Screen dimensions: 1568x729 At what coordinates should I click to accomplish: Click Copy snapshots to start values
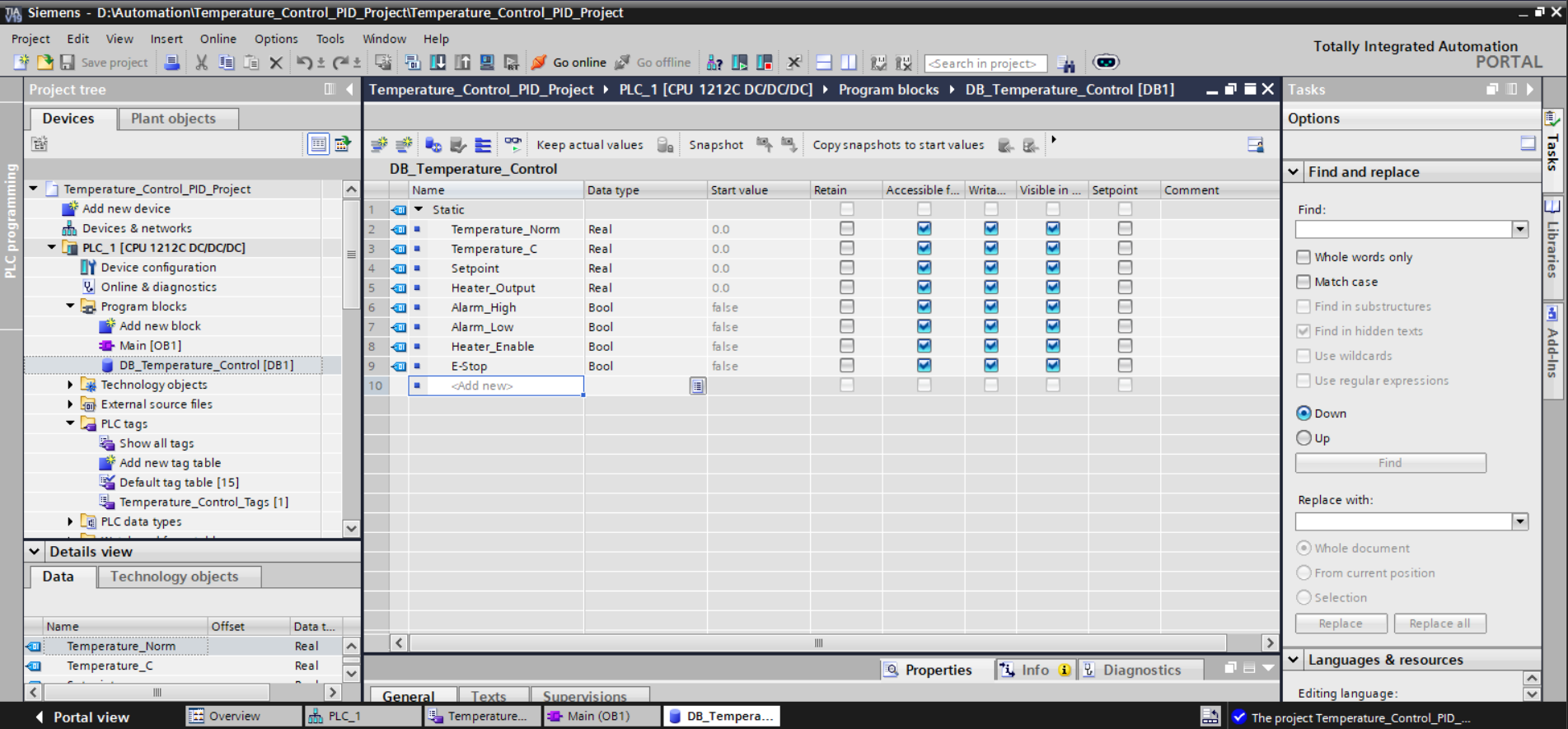tap(898, 145)
